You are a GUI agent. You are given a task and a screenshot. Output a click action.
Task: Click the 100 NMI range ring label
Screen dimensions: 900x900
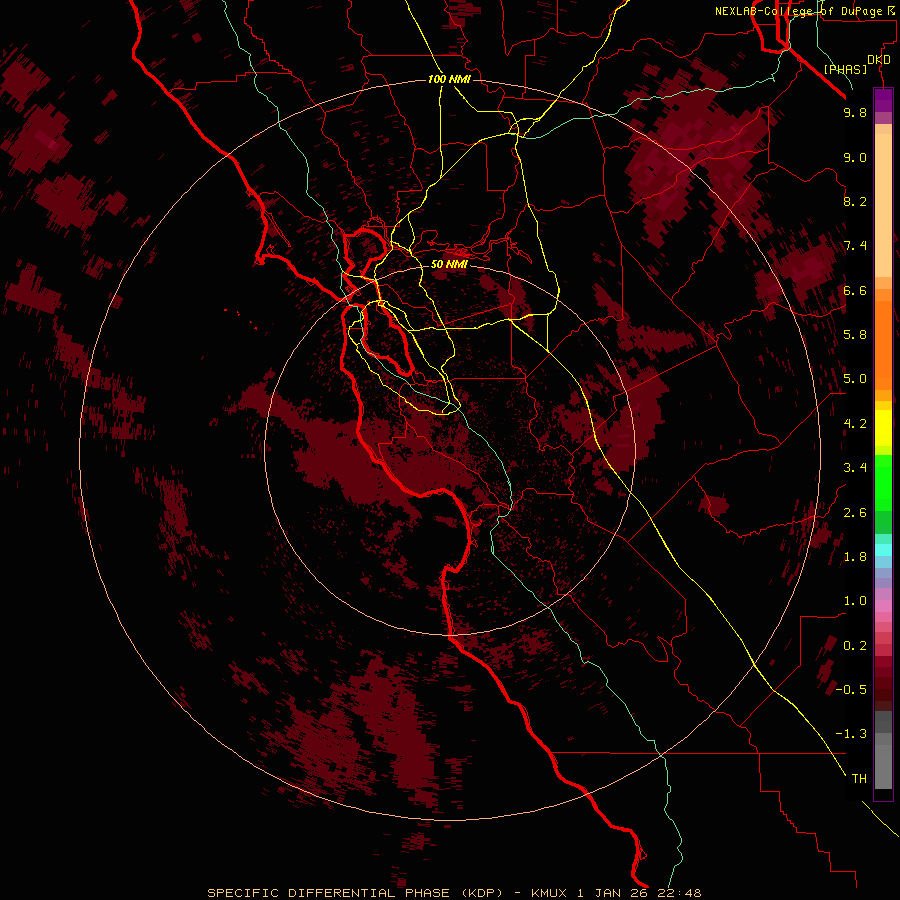[x=449, y=79]
